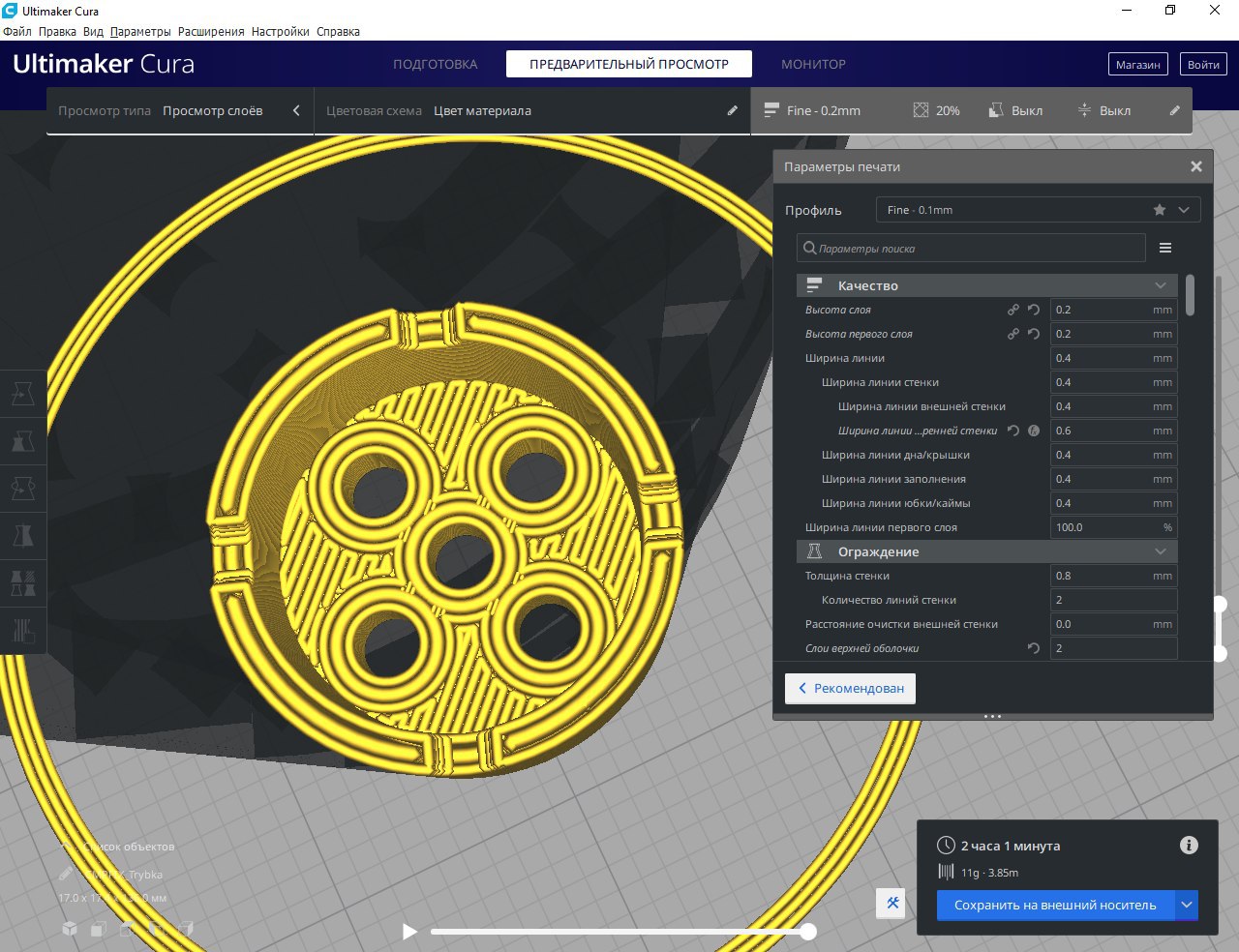Click the fx formula icon for inner wall width
The width and height of the screenshot is (1239, 952).
click(1034, 431)
